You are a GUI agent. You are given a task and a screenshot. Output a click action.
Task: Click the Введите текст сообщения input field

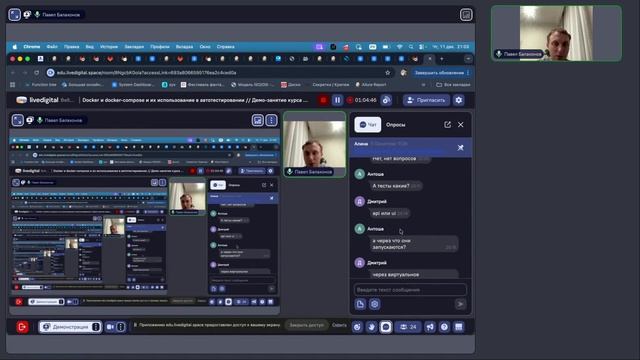pos(410,290)
